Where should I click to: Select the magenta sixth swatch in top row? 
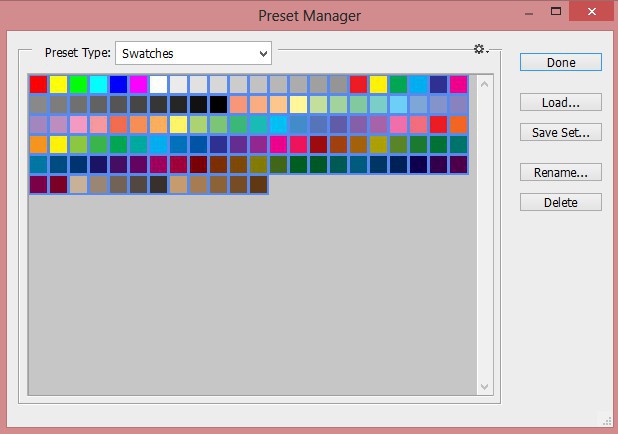click(x=138, y=84)
